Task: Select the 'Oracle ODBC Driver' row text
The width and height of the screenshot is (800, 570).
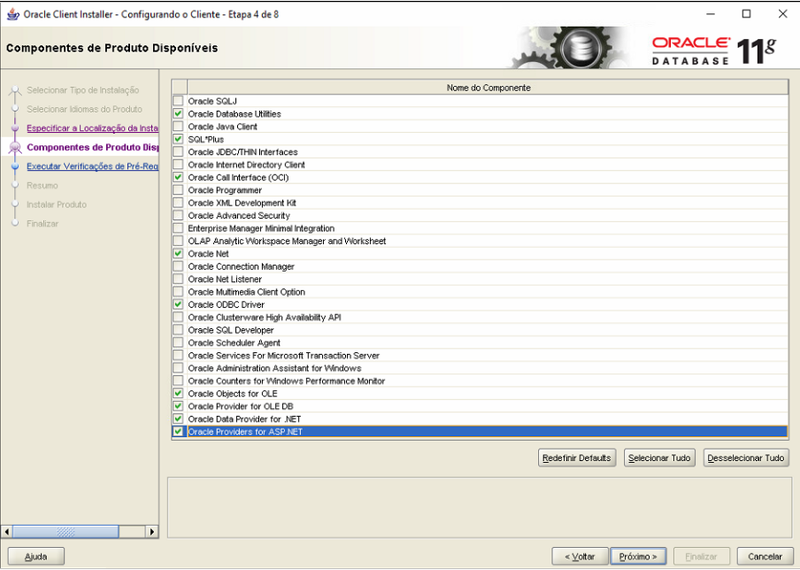Action: coord(226,305)
